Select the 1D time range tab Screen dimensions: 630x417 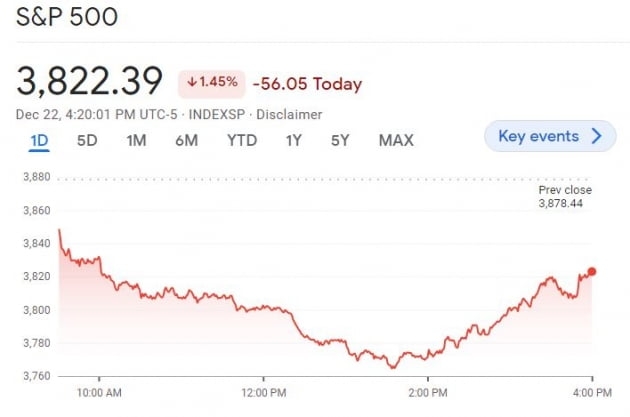coord(39,140)
